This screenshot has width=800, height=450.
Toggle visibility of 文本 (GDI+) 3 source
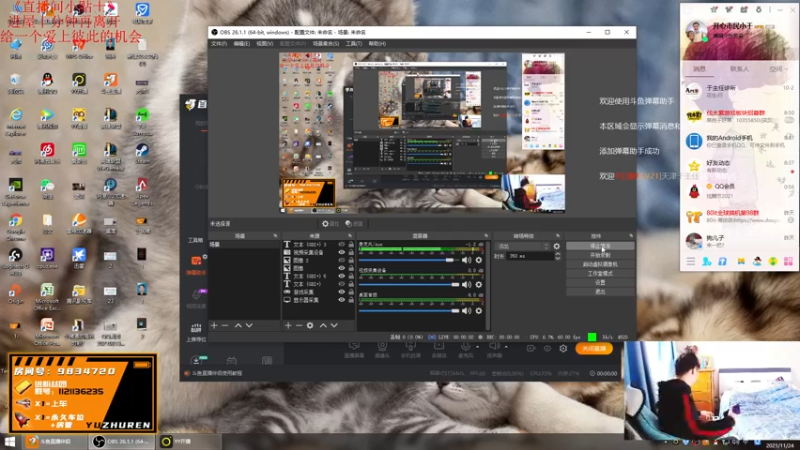tap(341, 244)
